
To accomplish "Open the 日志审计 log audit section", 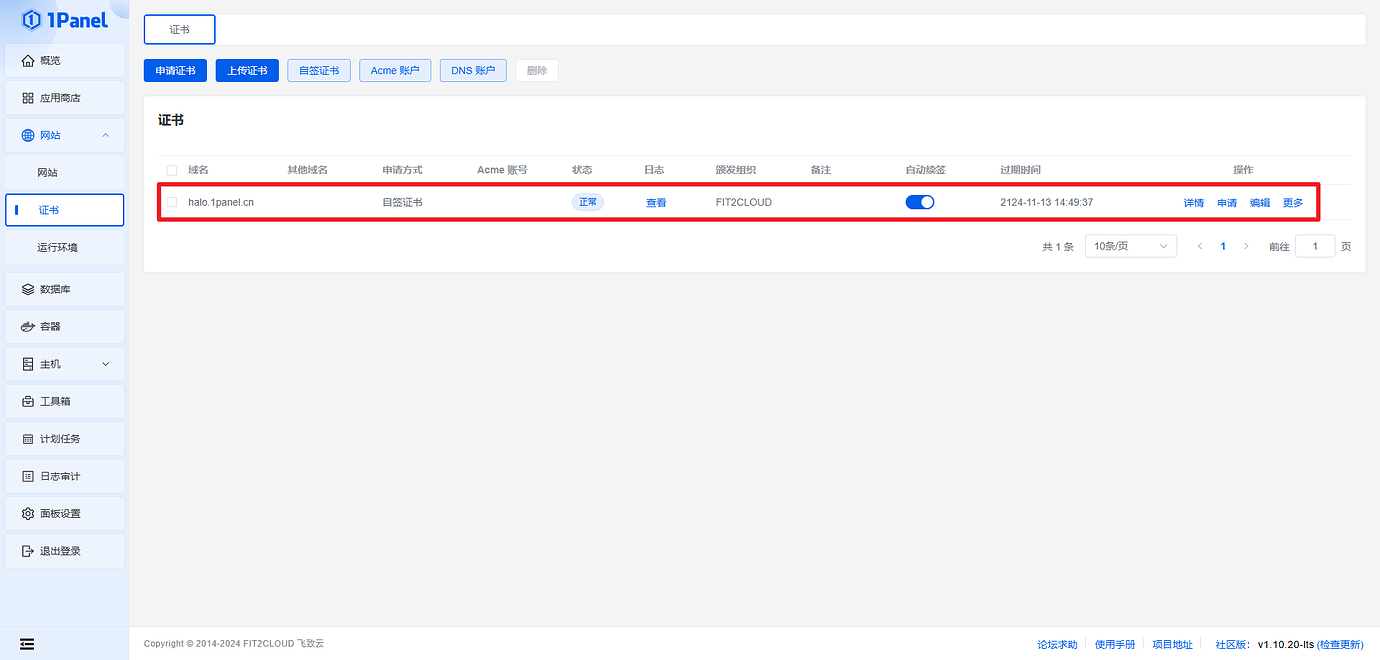I will (x=64, y=475).
